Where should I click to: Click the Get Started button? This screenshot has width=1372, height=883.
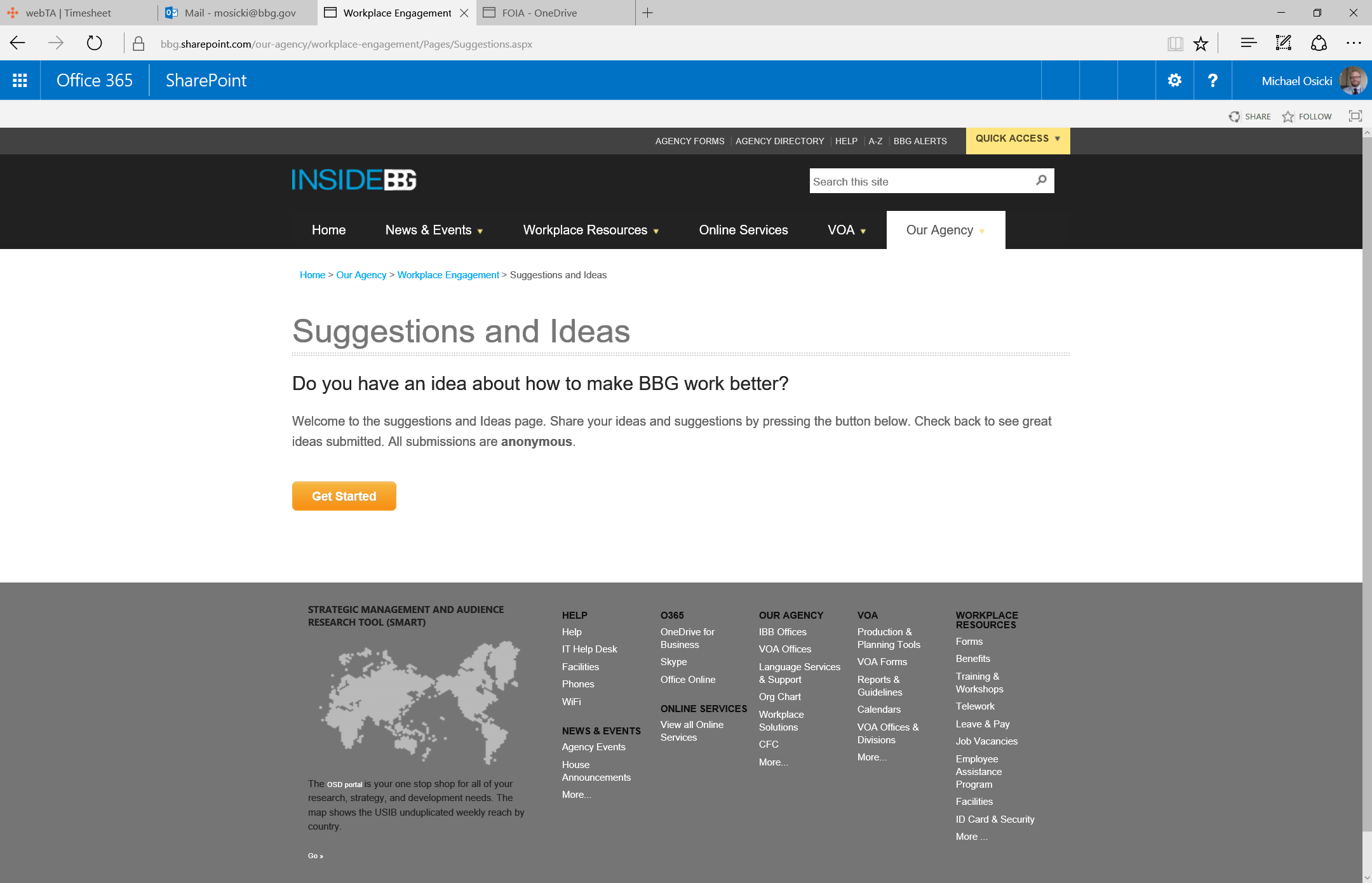pos(344,496)
